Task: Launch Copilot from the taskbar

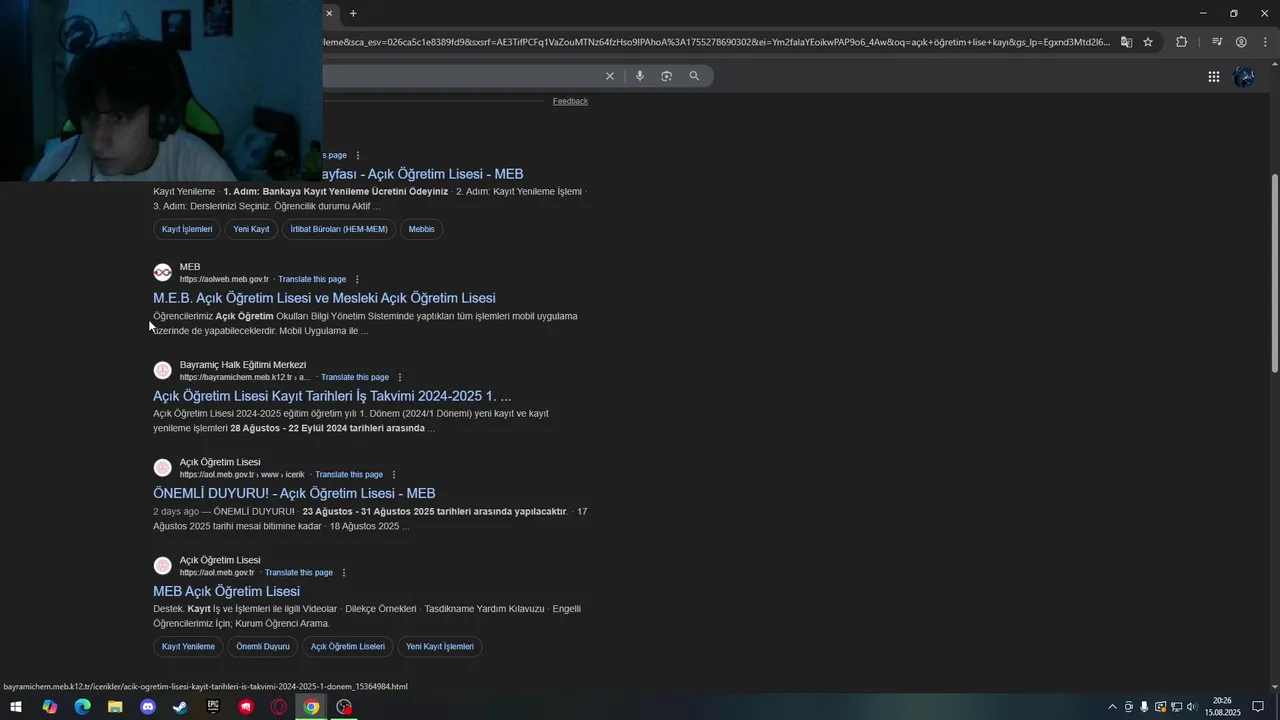Action: coord(50,707)
